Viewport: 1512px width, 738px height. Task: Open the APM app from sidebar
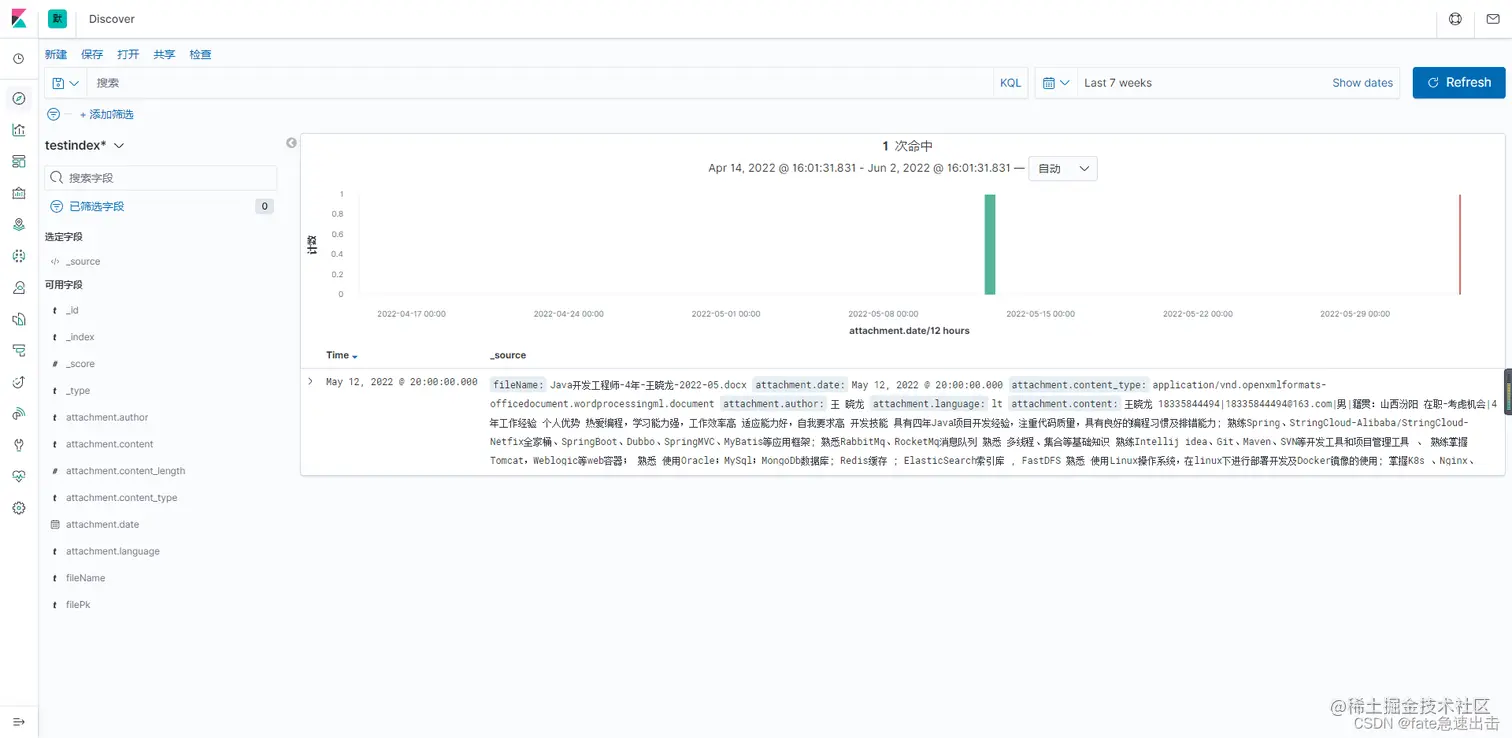click(x=18, y=351)
